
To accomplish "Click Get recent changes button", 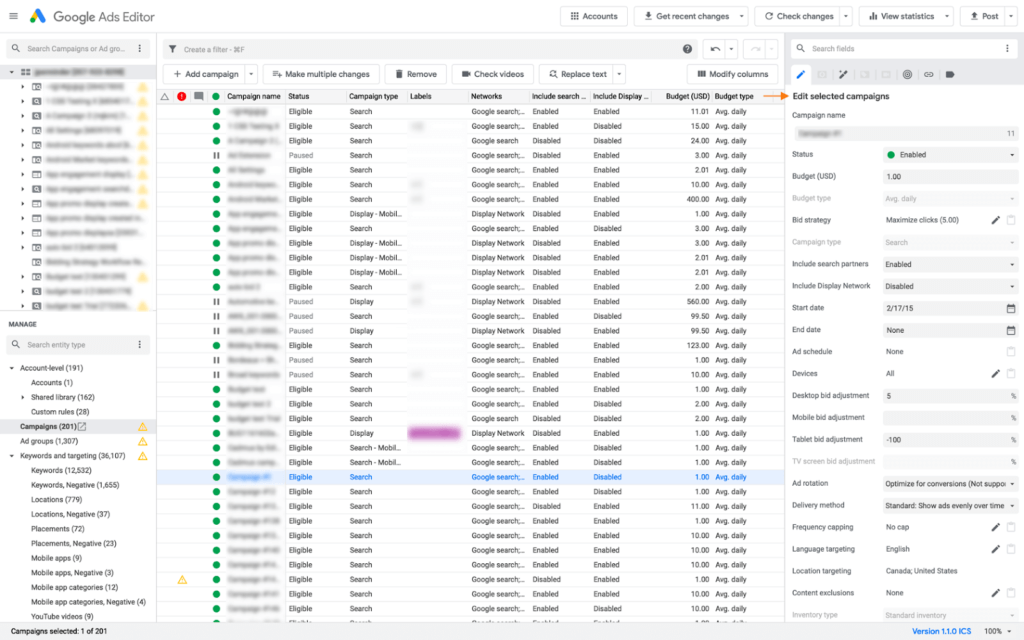I will point(686,16).
